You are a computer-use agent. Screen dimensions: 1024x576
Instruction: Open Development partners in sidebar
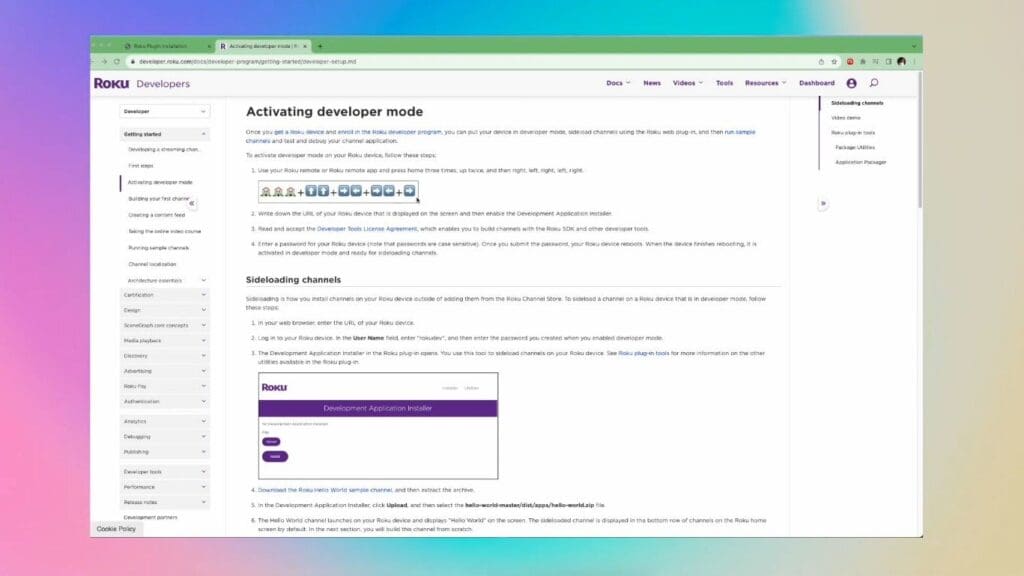[x=150, y=517]
